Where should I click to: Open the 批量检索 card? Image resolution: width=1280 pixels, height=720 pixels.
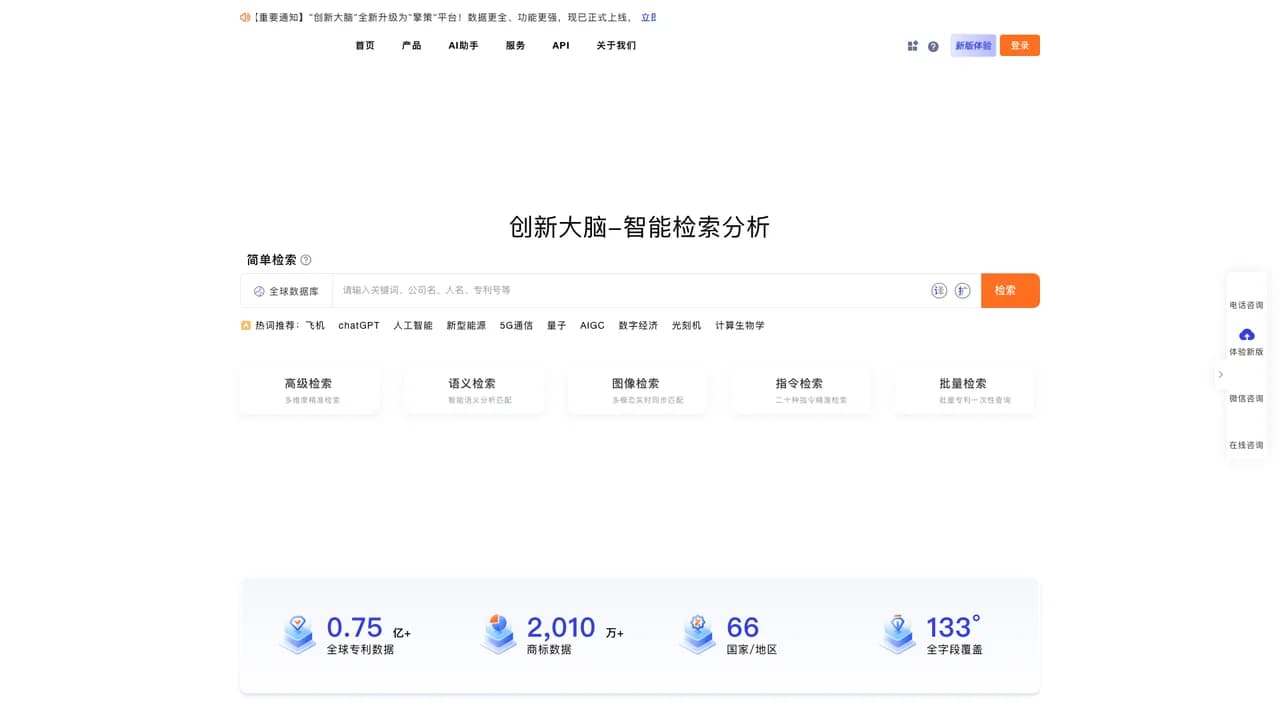click(x=965, y=390)
